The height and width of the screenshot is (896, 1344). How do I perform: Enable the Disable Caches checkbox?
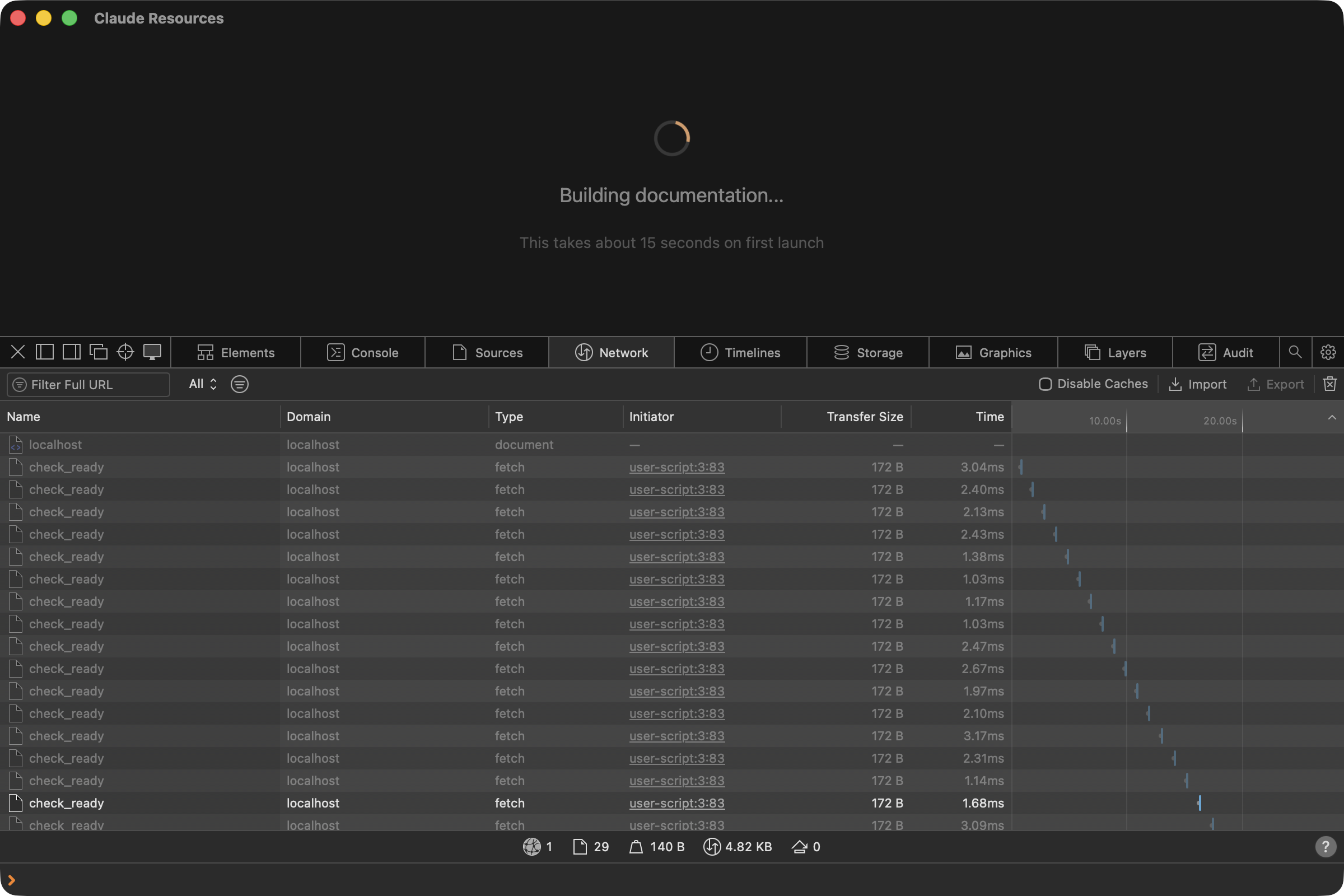1045,384
